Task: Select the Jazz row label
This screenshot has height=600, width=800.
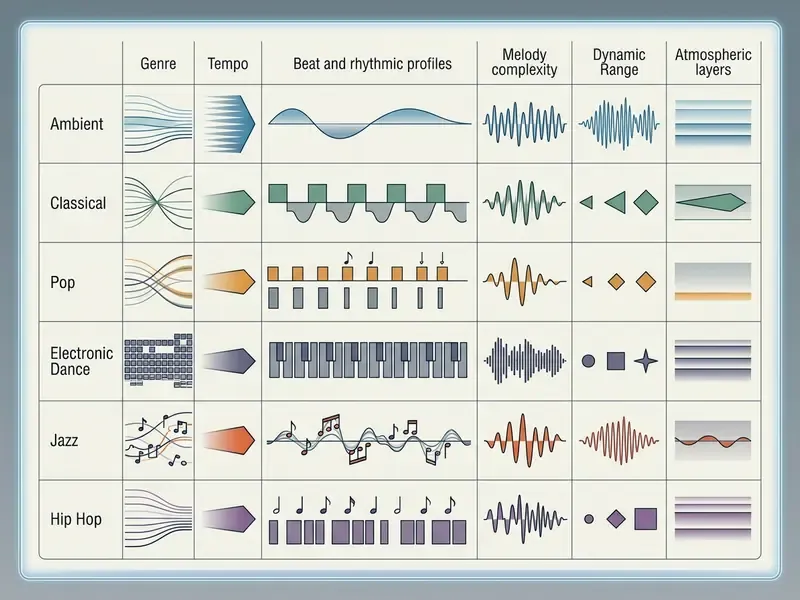Action: click(x=64, y=440)
